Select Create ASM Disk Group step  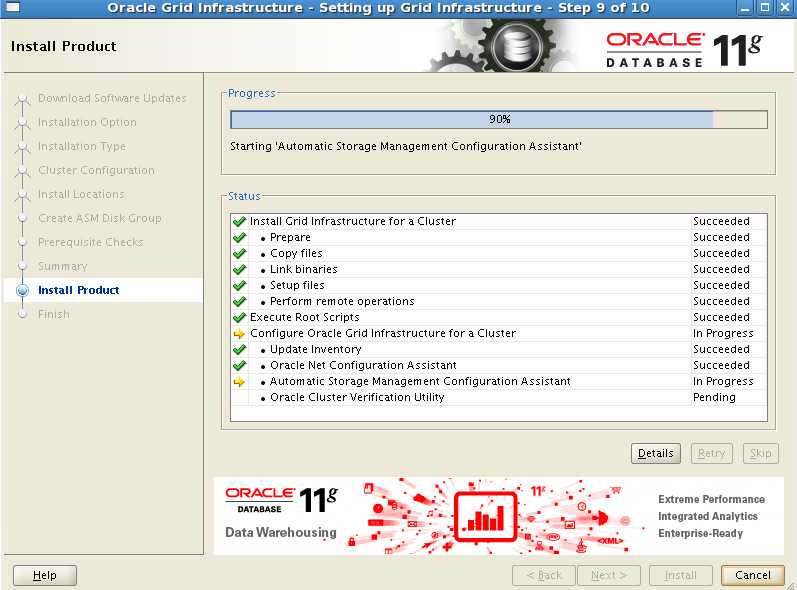coord(100,218)
